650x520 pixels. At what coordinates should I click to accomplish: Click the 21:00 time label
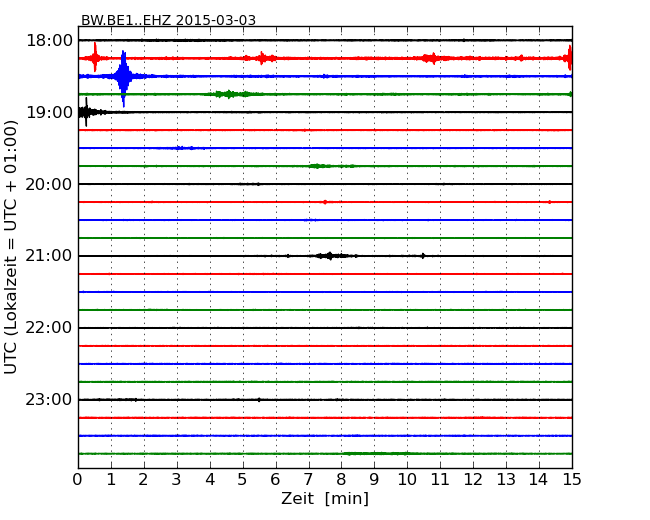(x=49, y=256)
